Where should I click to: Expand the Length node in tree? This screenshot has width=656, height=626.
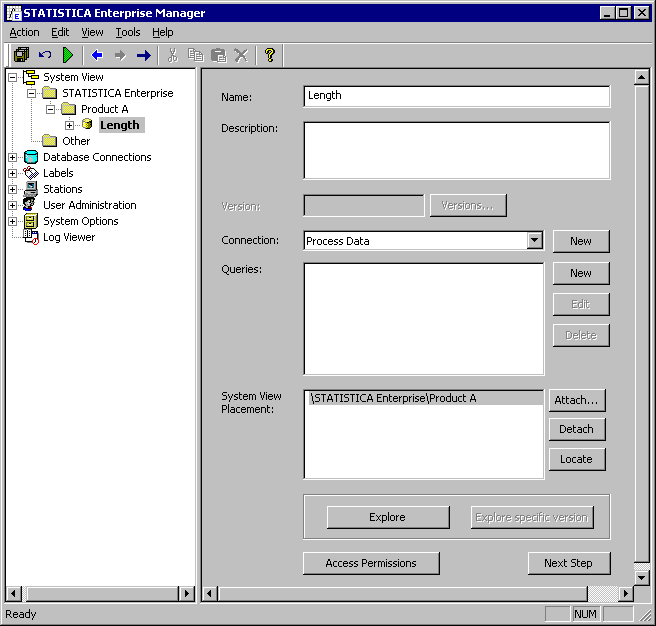point(69,125)
